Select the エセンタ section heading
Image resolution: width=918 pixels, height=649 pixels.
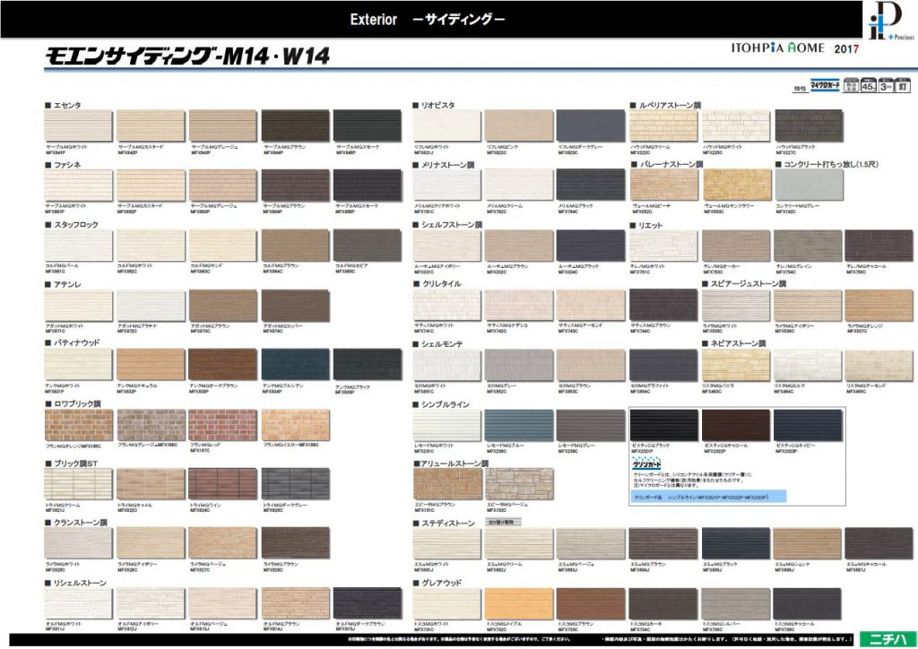63,105
